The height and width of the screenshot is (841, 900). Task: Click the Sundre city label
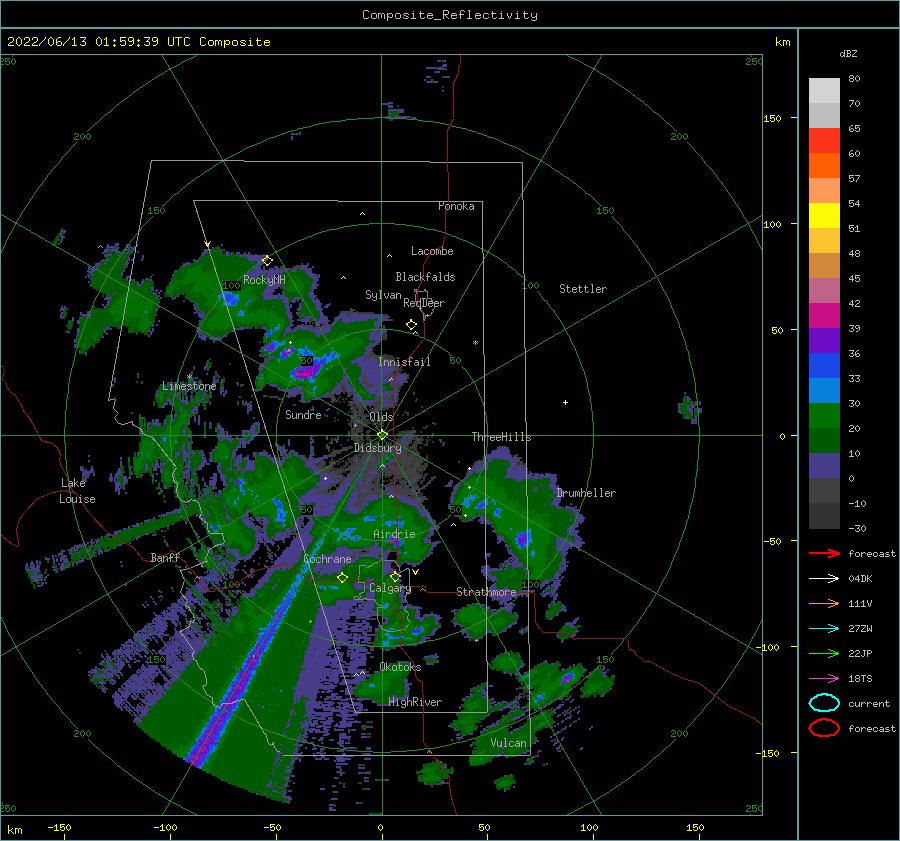click(x=304, y=414)
